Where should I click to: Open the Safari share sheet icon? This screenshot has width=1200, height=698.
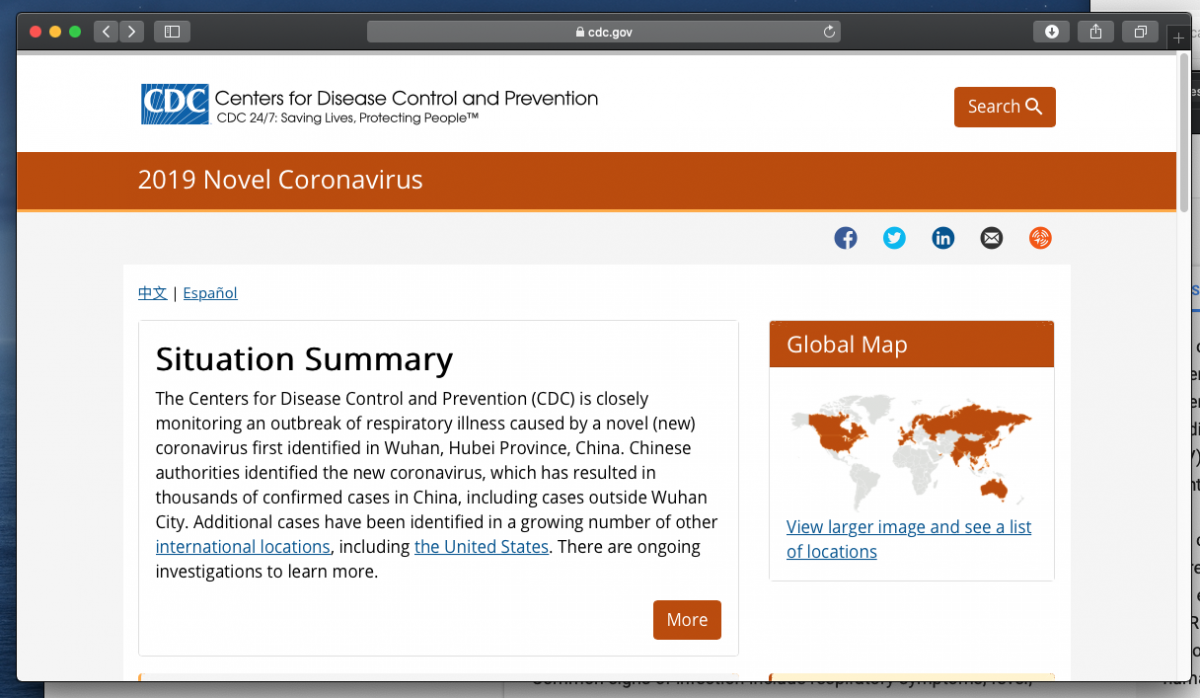[x=1095, y=31]
